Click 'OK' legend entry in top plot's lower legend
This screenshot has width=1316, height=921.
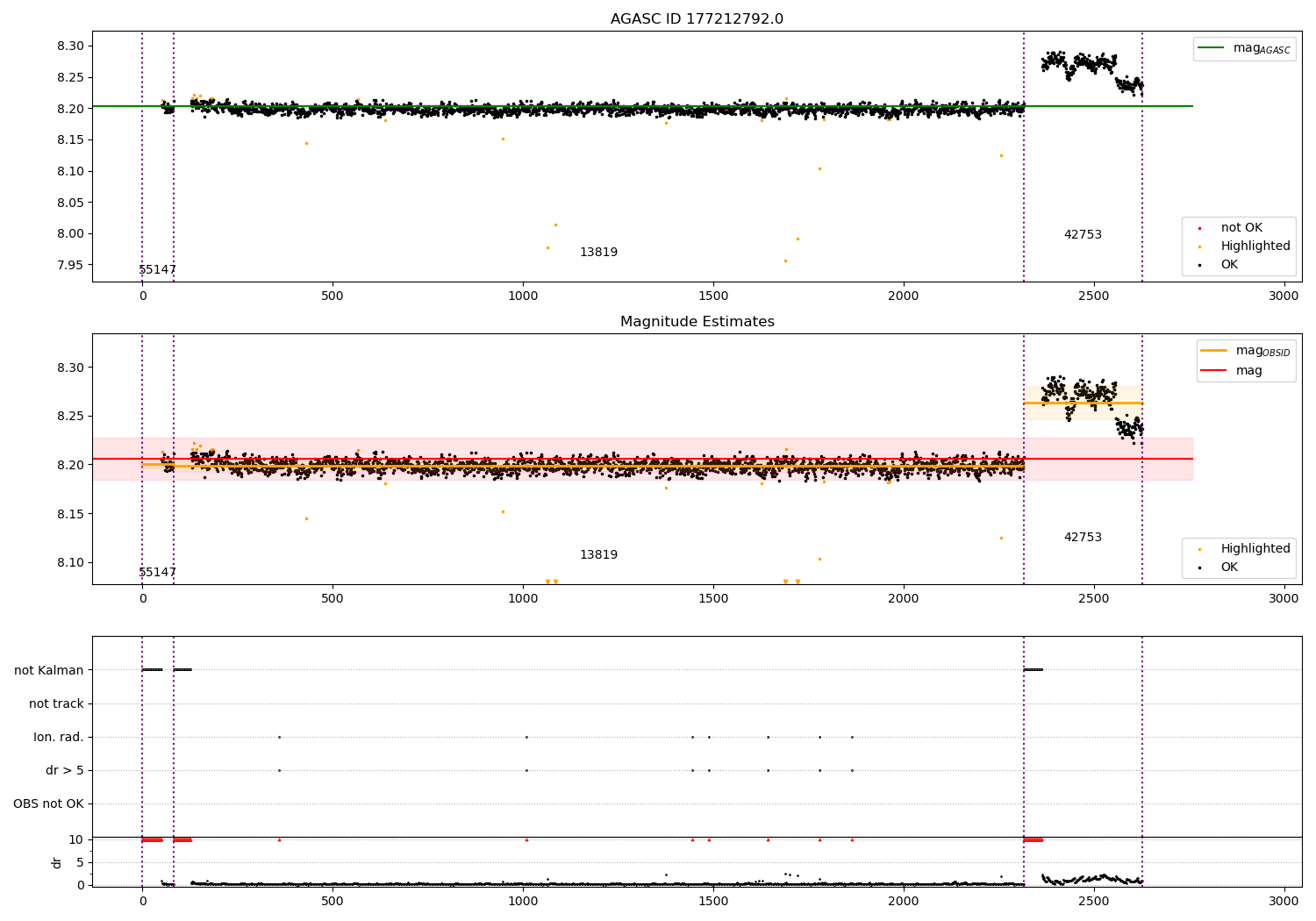pos(1219,265)
